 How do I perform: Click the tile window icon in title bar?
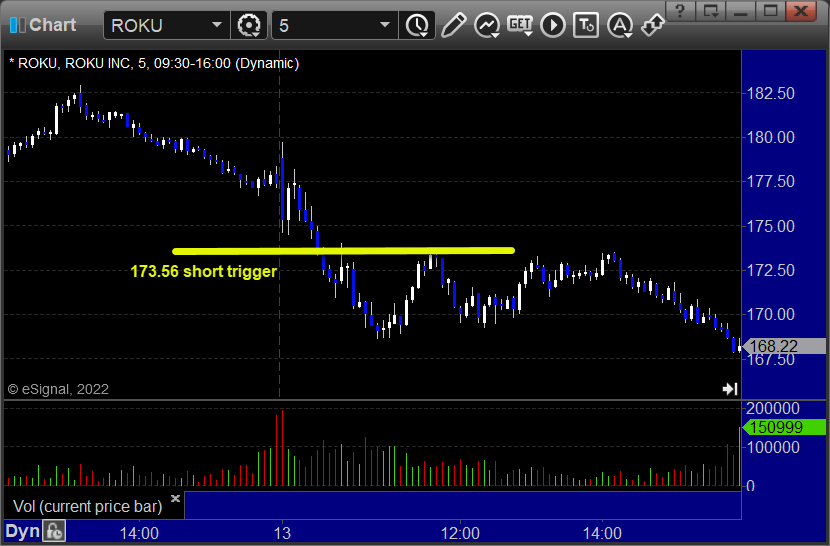point(710,11)
